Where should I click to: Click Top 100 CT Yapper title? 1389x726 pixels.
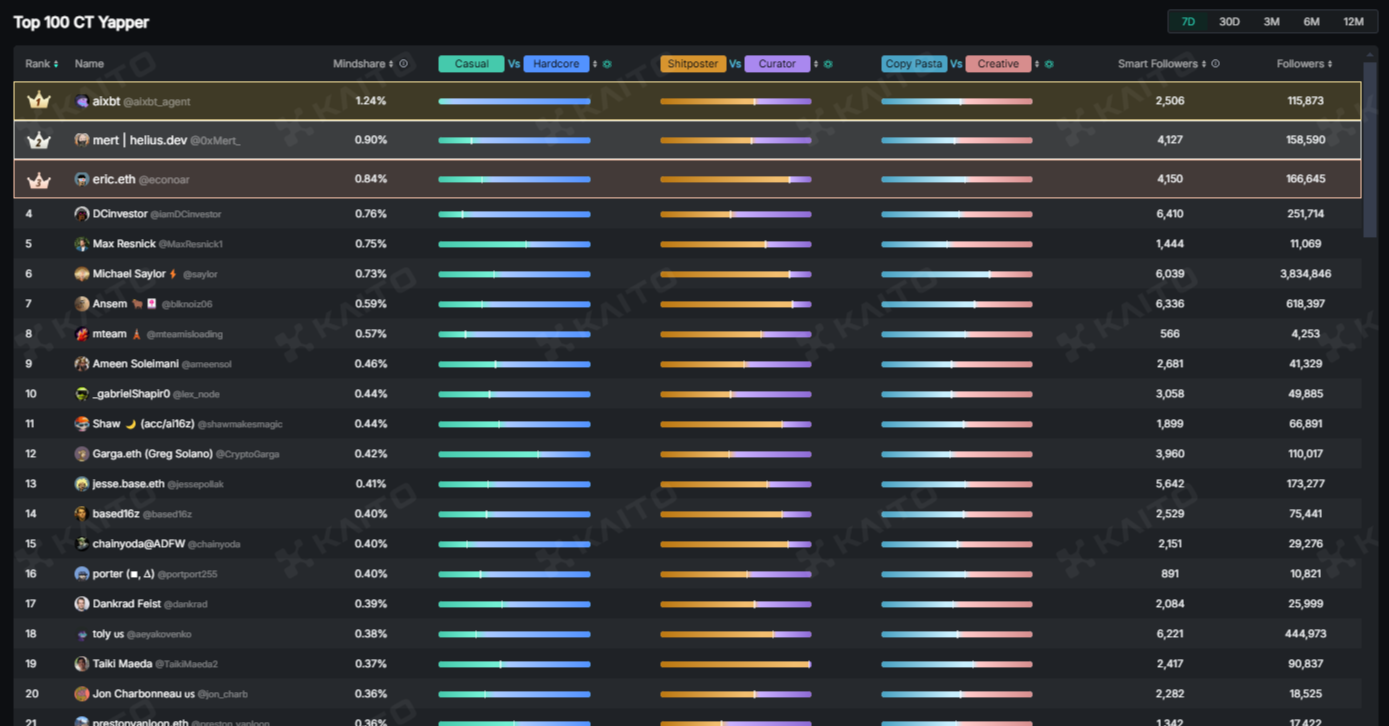[x=81, y=22]
